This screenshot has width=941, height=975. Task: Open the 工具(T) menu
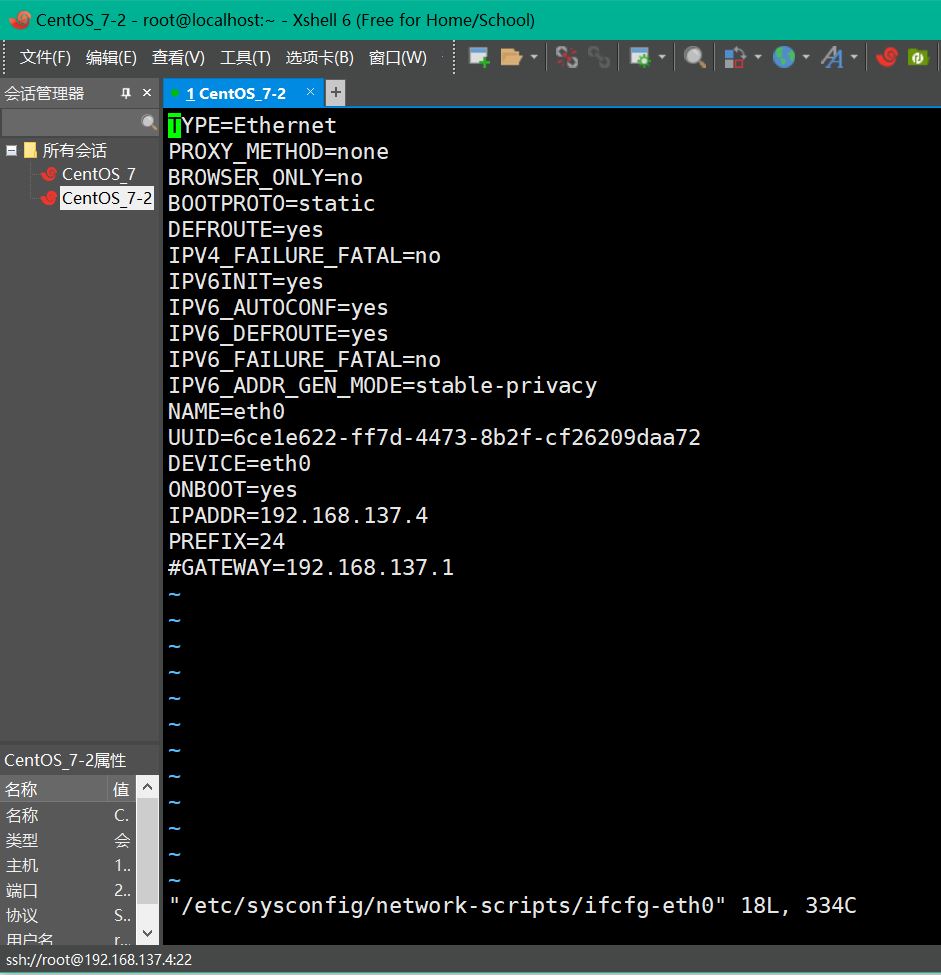(x=245, y=58)
